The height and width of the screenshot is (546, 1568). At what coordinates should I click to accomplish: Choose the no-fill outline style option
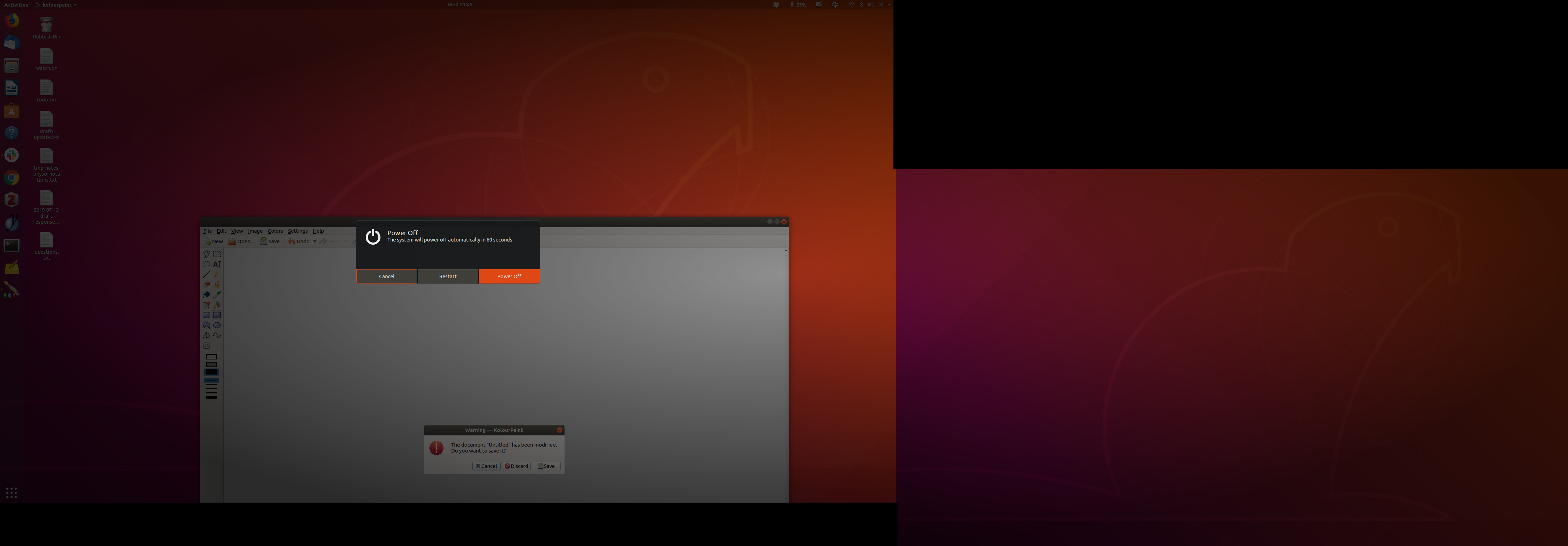(211, 357)
